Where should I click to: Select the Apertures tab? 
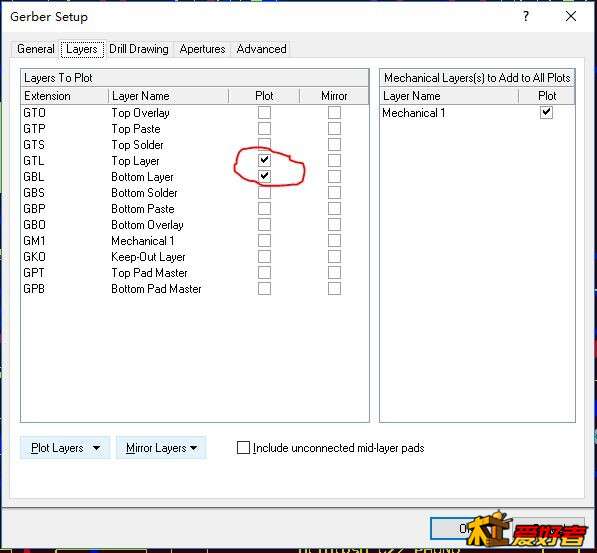point(202,49)
